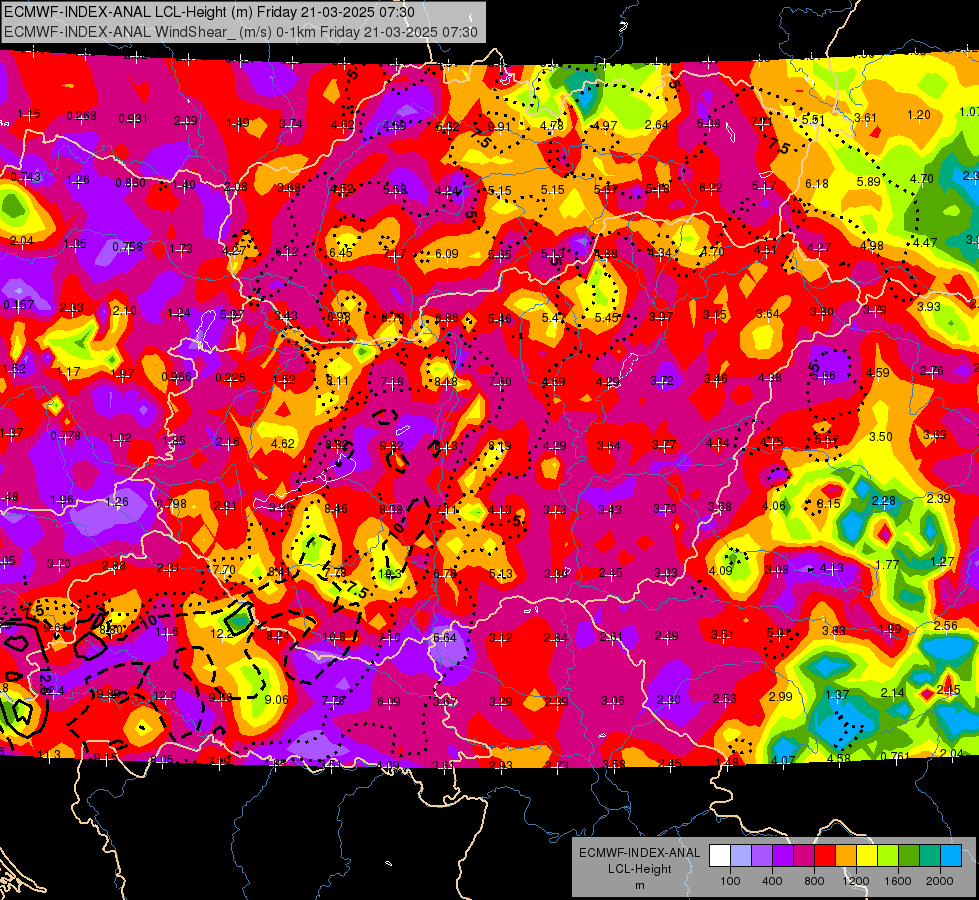The image size is (979, 900).
Task: Pick the orange legend color swatch
Action: [x=846, y=855]
